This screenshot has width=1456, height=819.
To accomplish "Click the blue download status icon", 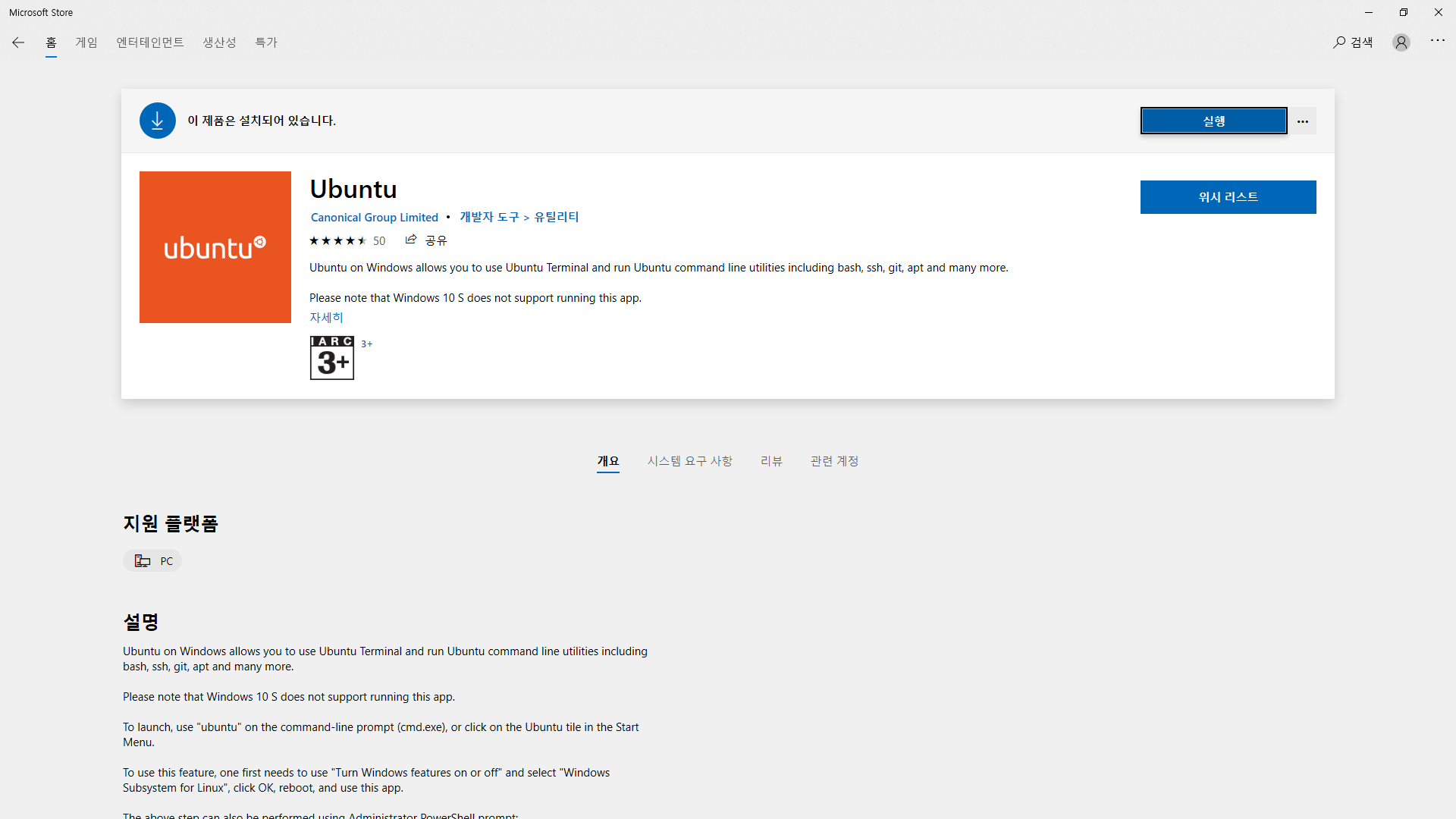I will point(158,121).
